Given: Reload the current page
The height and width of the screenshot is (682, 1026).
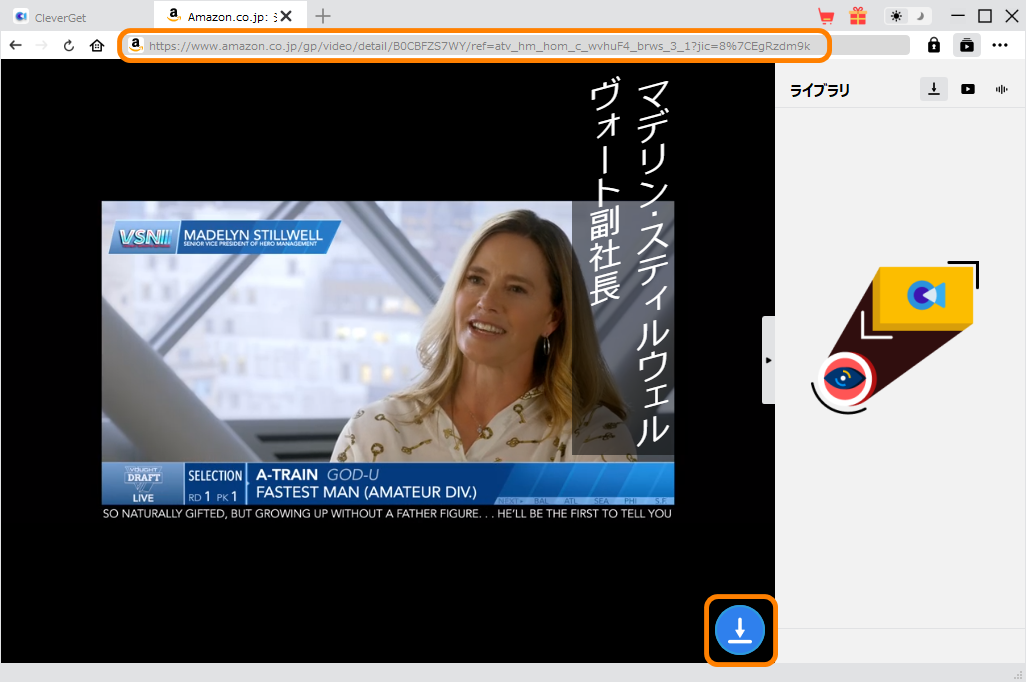Looking at the screenshot, I should pyautogui.click(x=69, y=45).
